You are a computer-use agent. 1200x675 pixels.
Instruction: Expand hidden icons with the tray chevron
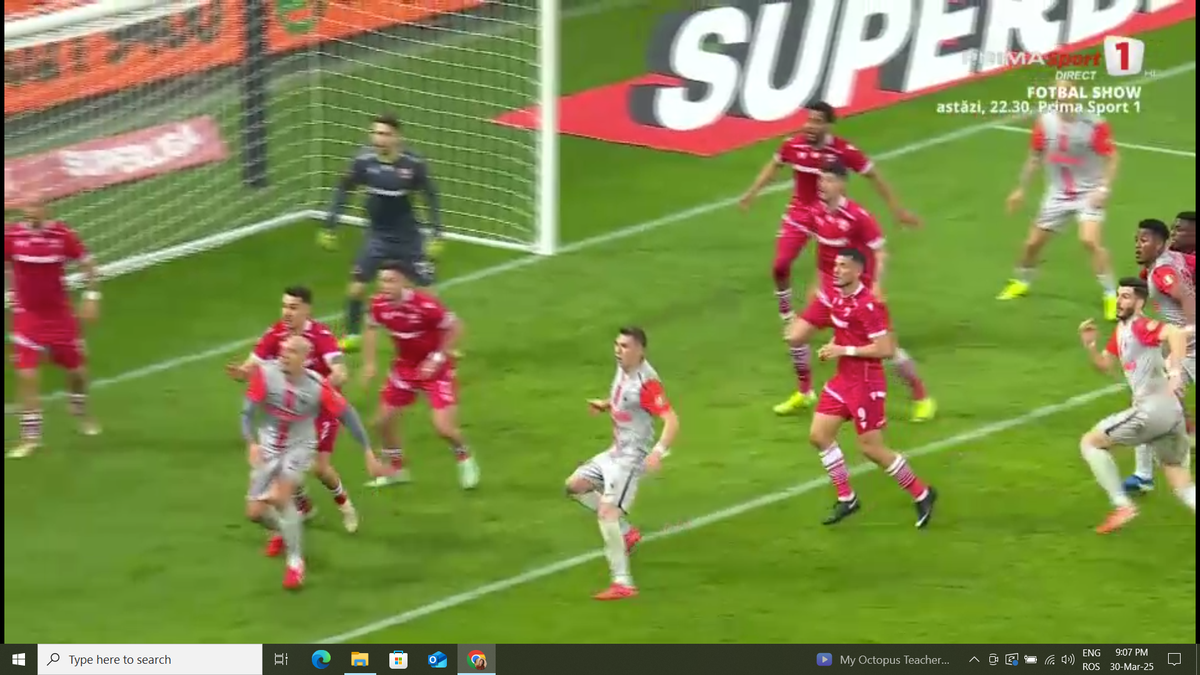(x=975, y=659)
